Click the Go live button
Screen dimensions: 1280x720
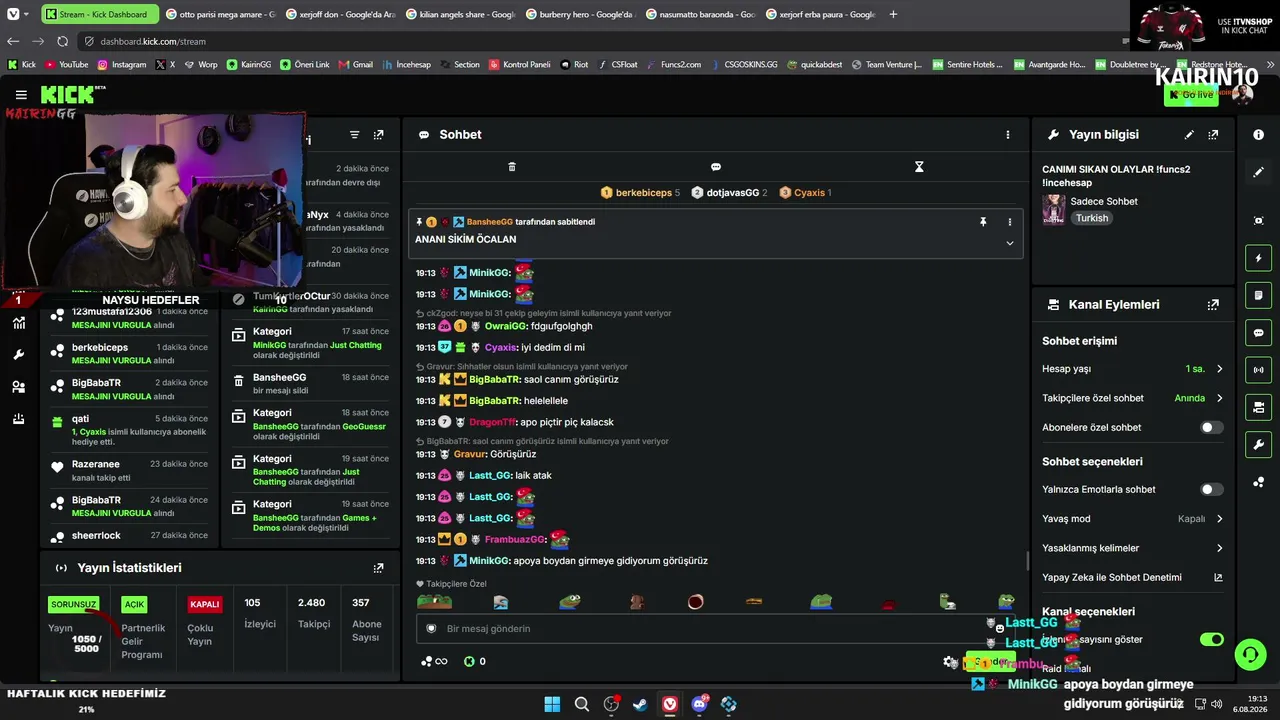click(1191, 95)
